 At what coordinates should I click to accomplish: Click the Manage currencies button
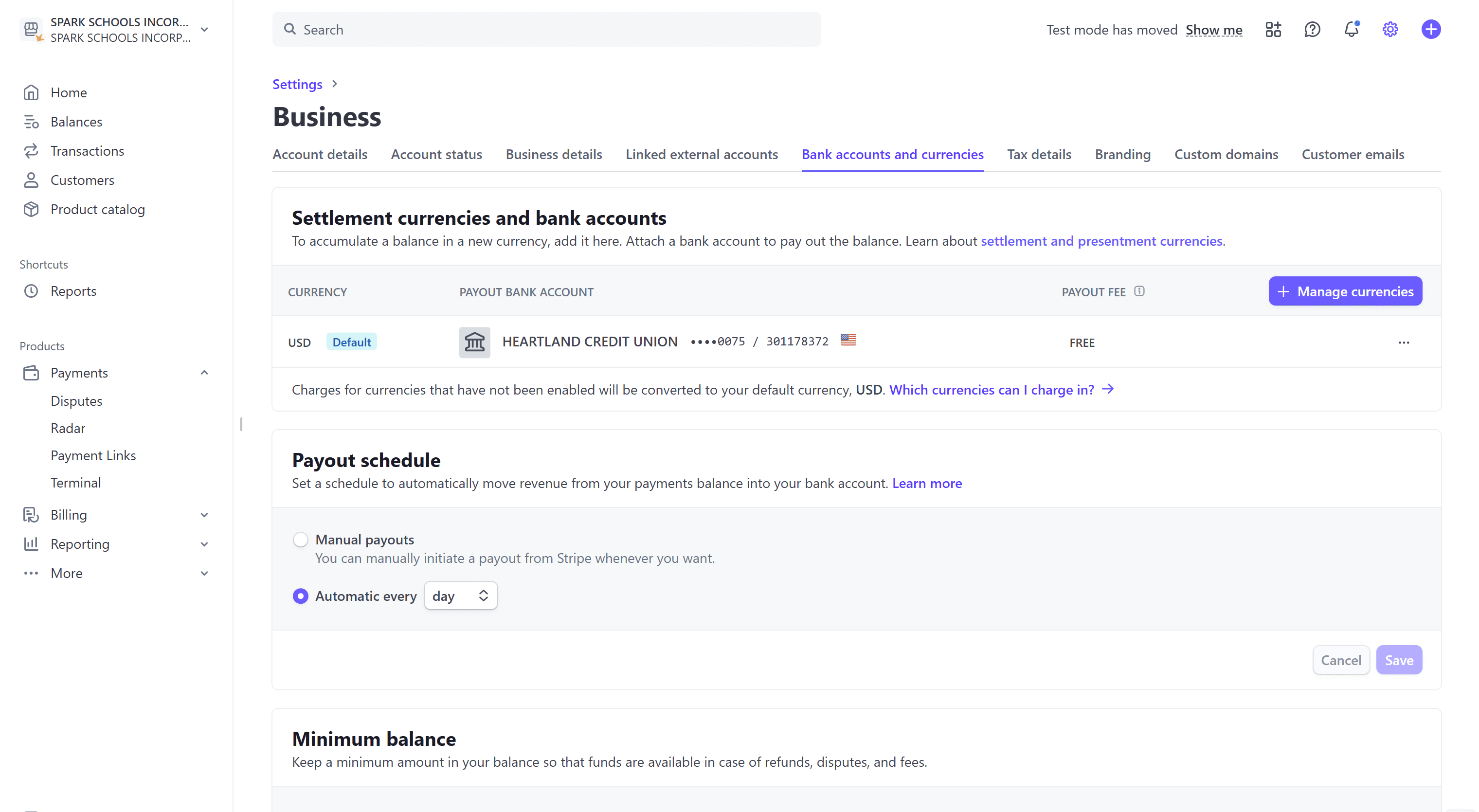pos(1345,291)
